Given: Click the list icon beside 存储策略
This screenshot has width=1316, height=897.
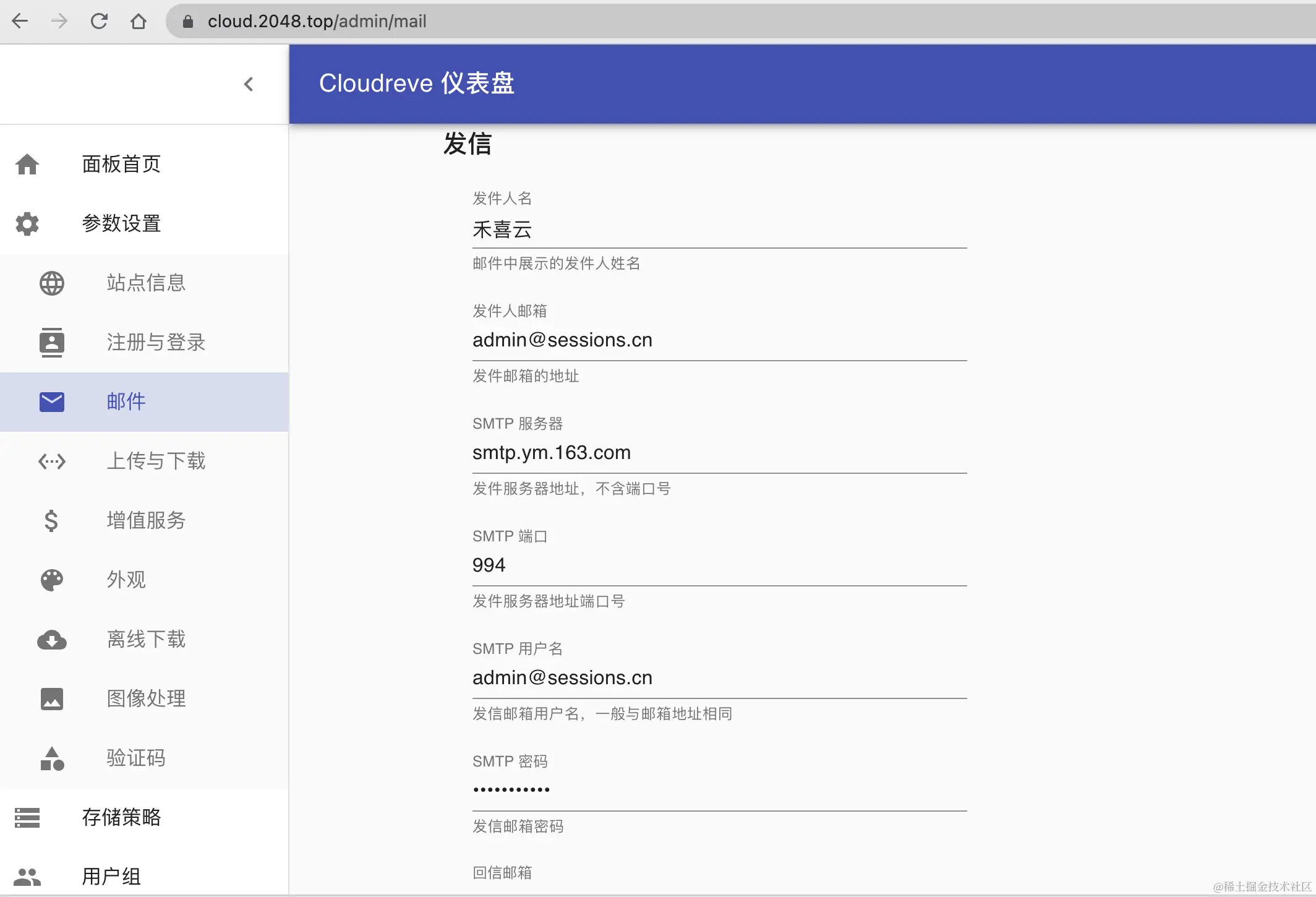Looking at the screenshot, I should [27, 817].
